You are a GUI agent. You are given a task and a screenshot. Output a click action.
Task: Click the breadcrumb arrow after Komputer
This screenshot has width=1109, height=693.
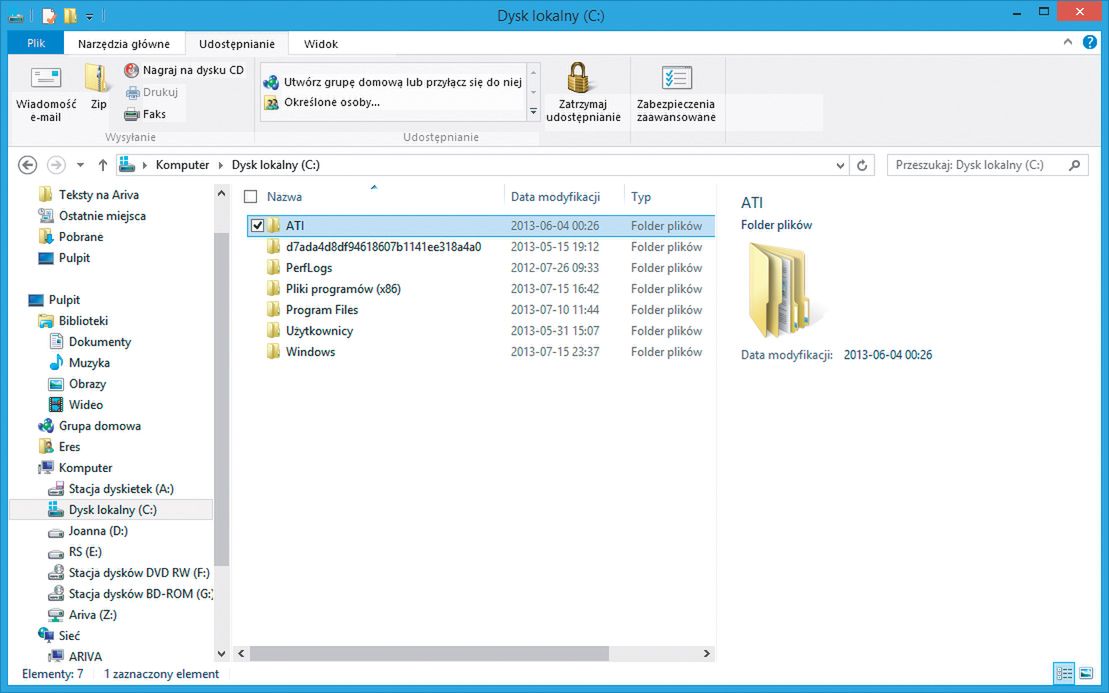pyautogui.click(x=220, y=165)
